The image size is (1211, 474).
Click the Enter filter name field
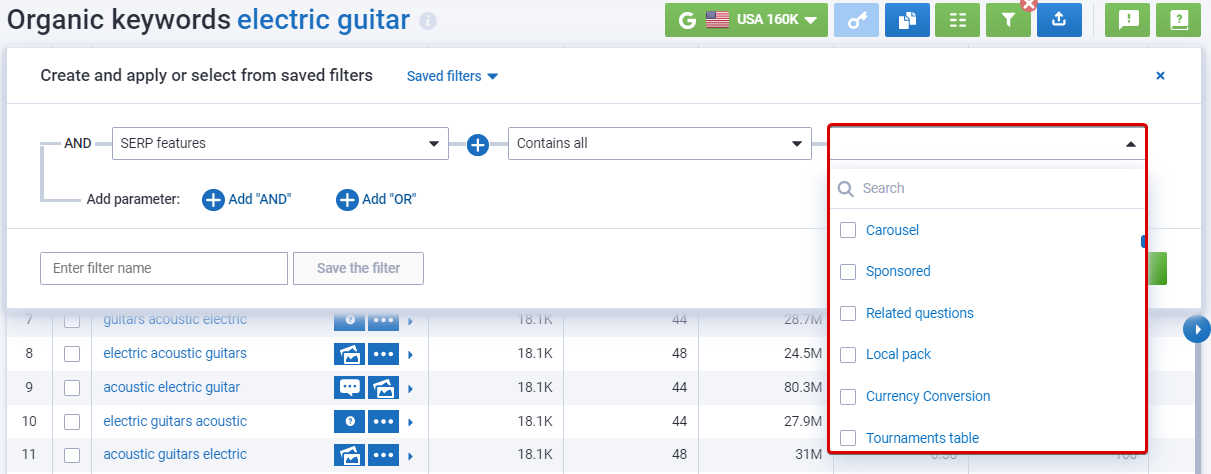(x=164, y=268)
